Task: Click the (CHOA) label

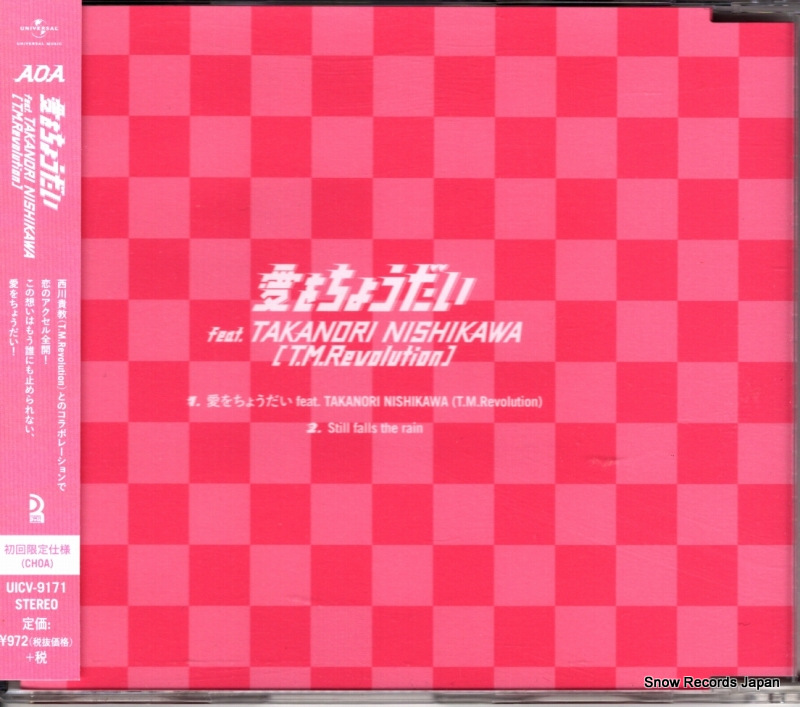Action: click(37, 564)
